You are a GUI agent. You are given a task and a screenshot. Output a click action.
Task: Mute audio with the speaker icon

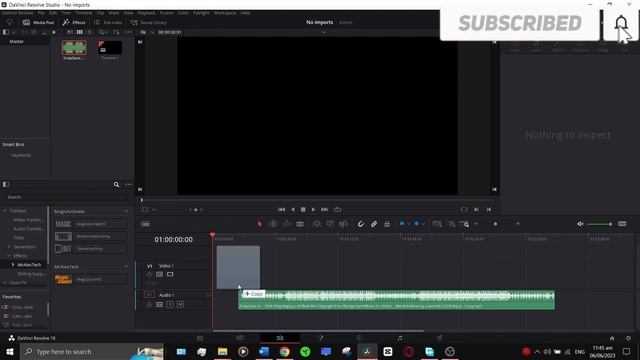tap(580, 224)
